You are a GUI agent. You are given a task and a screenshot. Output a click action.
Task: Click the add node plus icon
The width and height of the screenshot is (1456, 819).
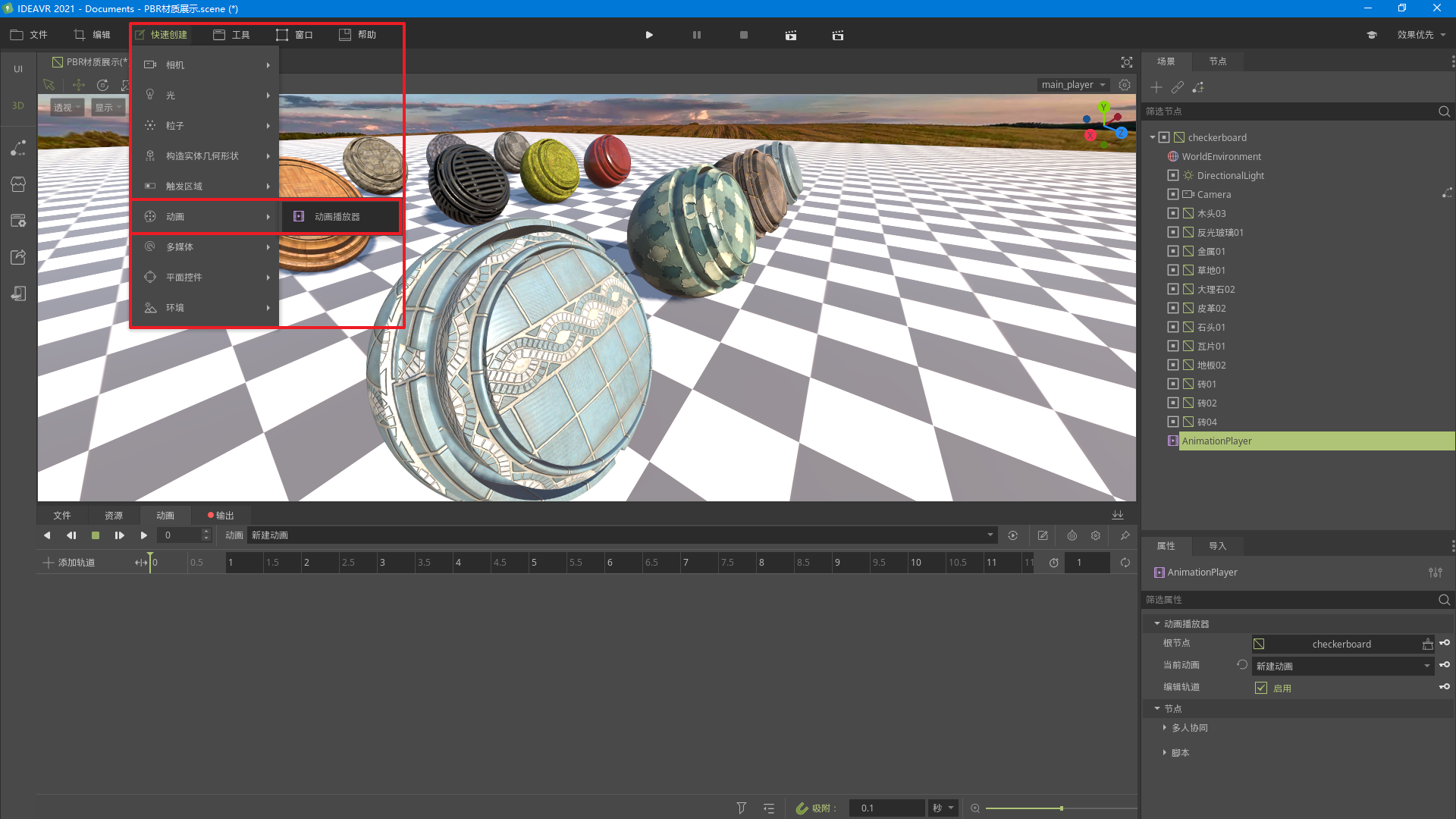(1156, 87)
